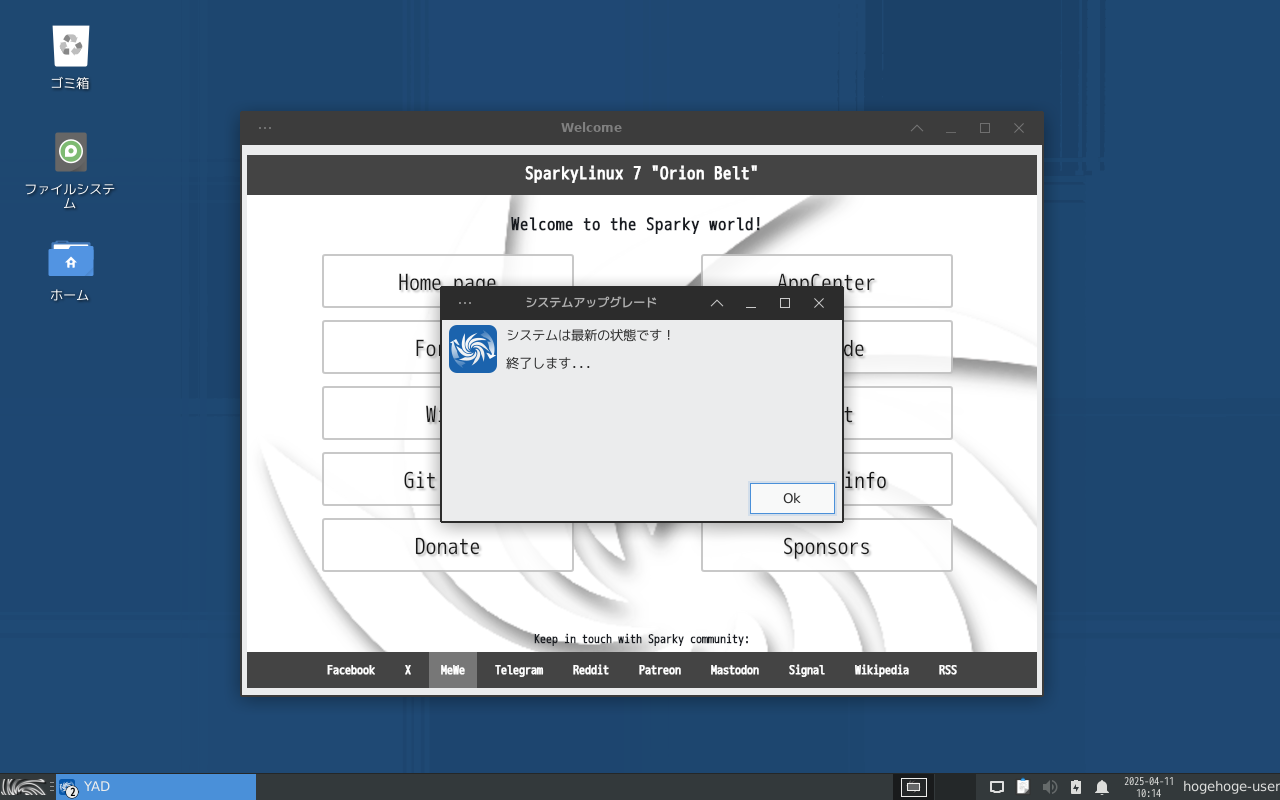Launch AppCenter from the Welcome window
The height and width of the screenshot is (800, 1280).
coord(827,281)
